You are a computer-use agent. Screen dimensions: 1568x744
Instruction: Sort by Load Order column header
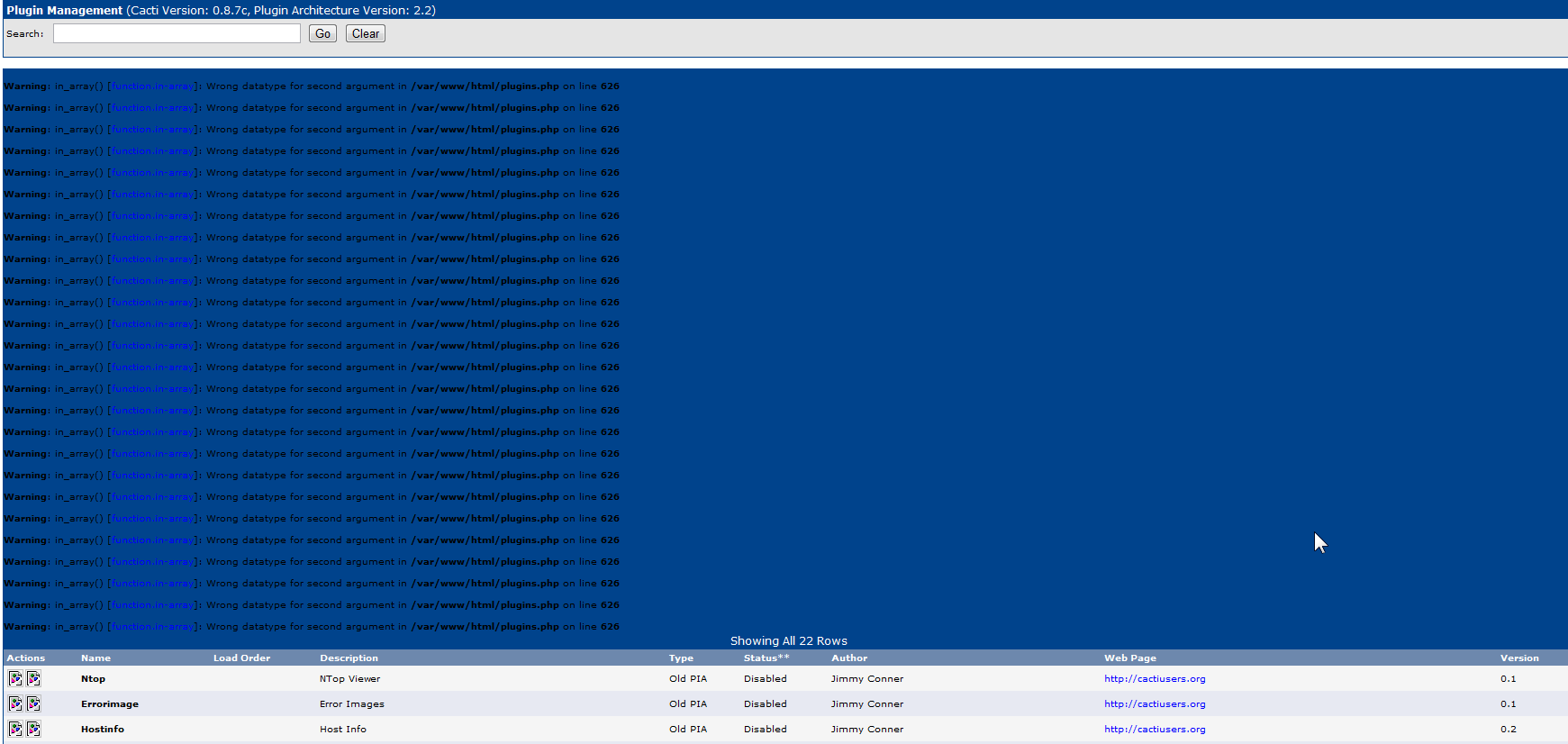click(x=241, y=658)
